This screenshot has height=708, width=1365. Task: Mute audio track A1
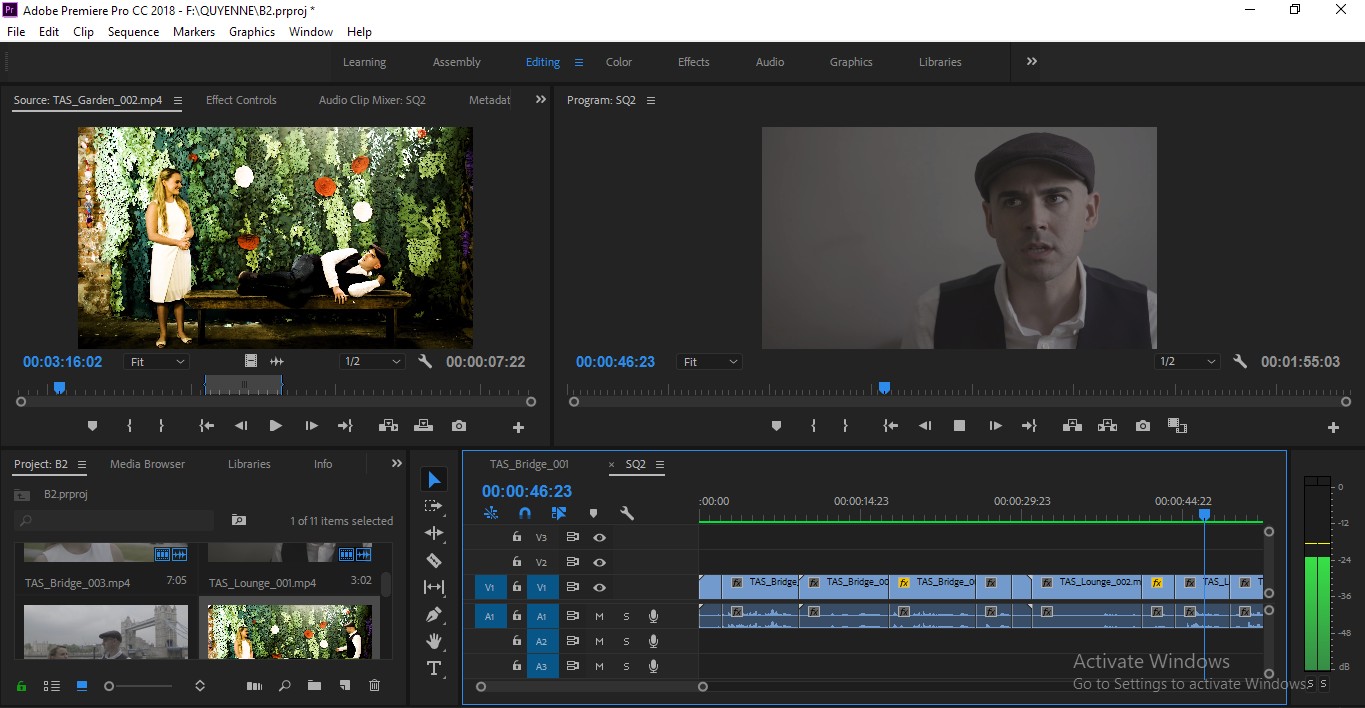point(599,616)
